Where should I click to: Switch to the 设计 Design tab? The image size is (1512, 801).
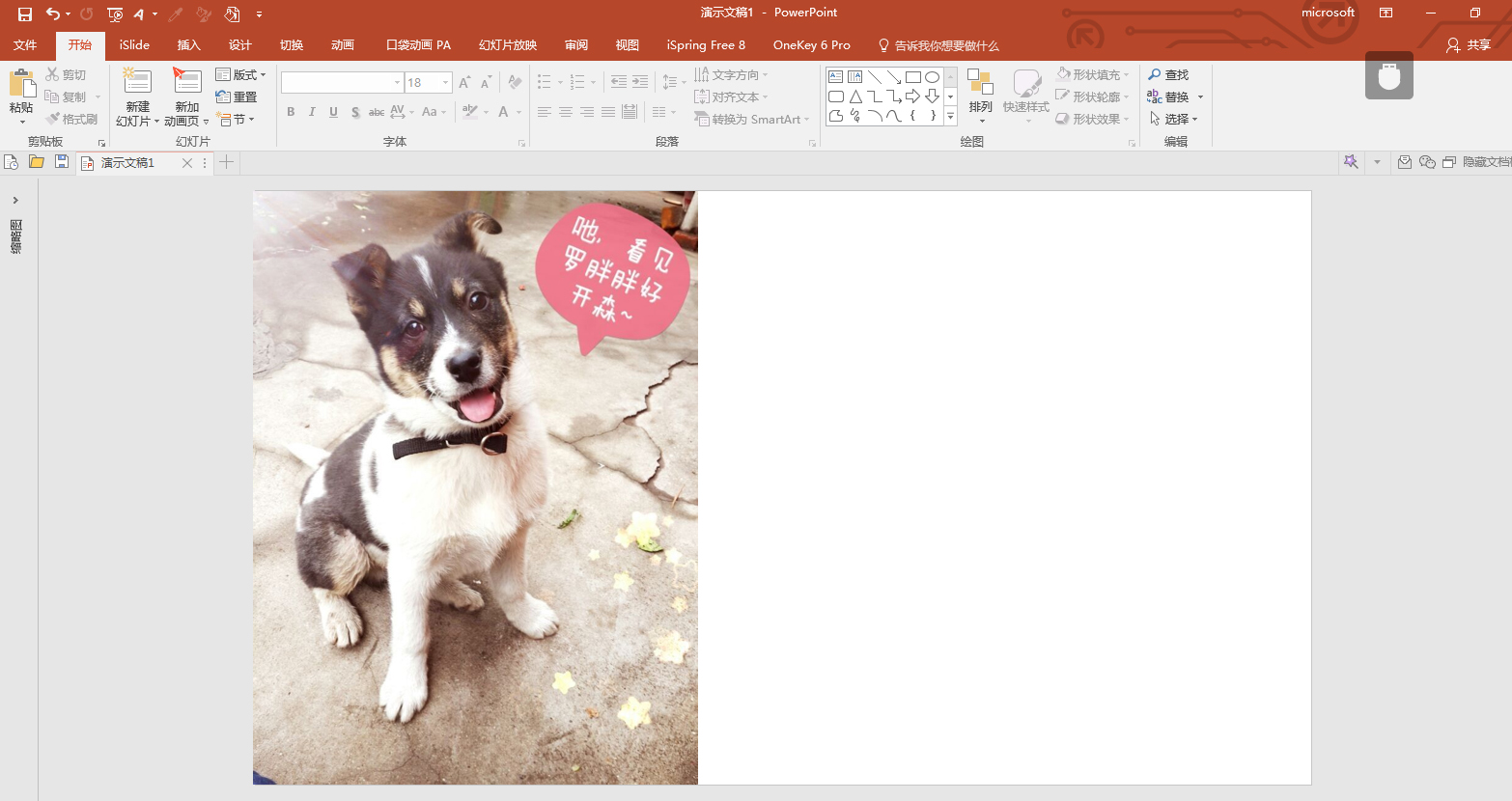[239, 45]
